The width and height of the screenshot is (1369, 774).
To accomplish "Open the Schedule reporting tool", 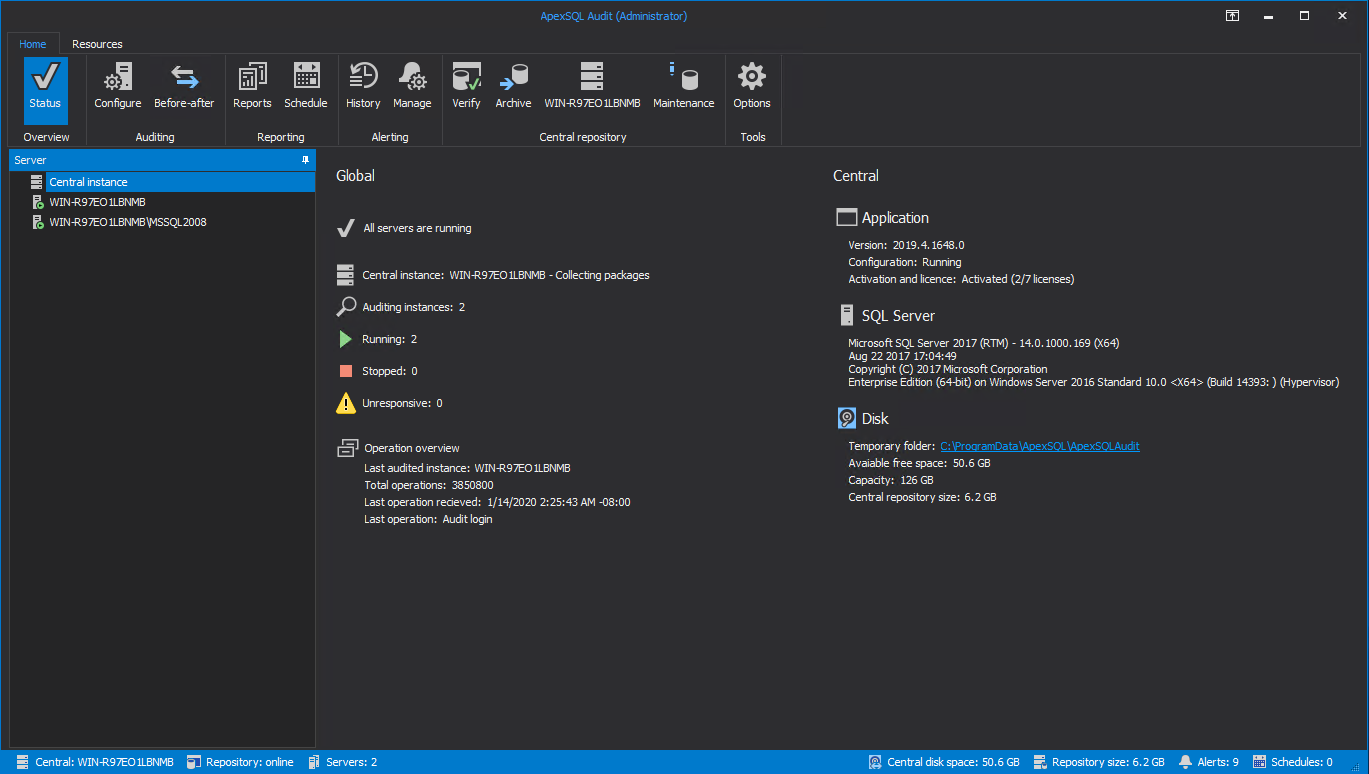I will (306, 89).
